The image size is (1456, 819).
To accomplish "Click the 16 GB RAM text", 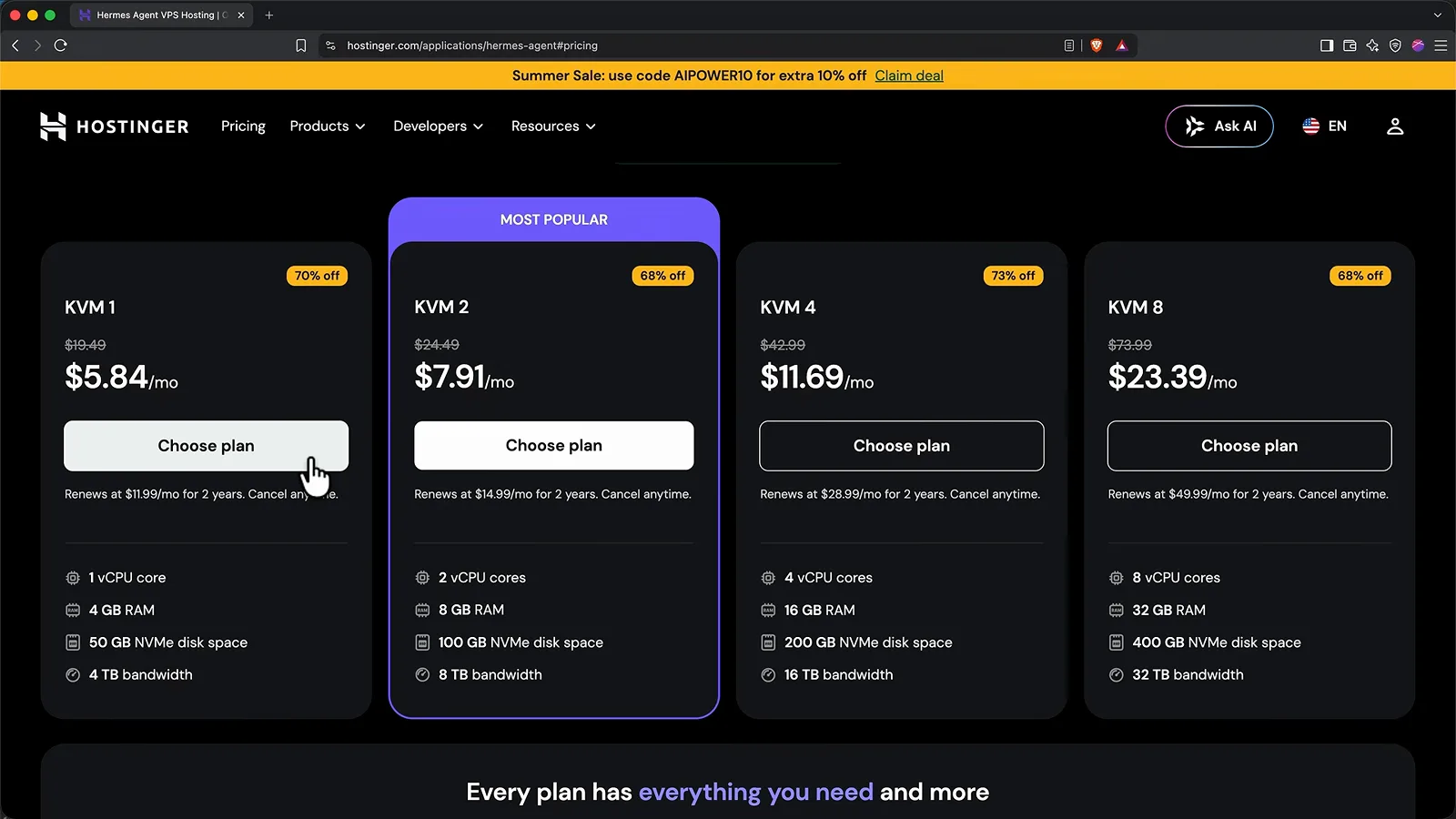I will pos(819,611).
